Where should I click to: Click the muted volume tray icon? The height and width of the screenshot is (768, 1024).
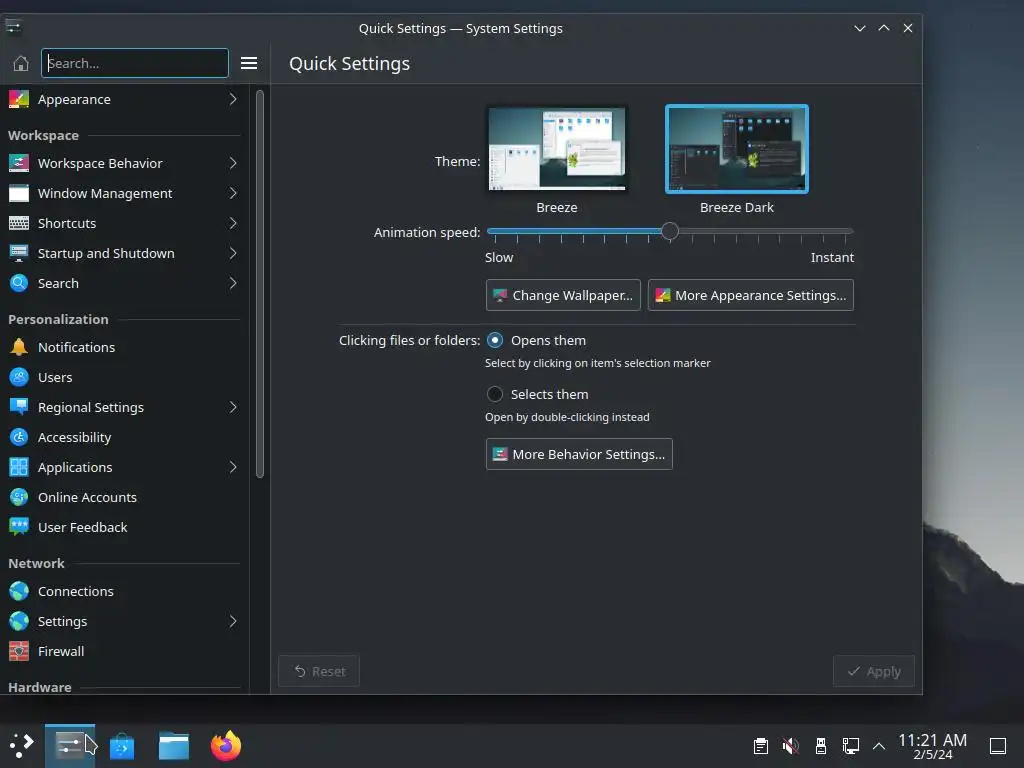(791, 746)
